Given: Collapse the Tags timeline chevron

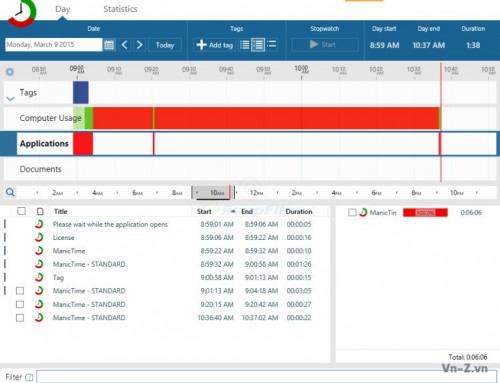Looking at the screenshot, I should tap(10, 99).
